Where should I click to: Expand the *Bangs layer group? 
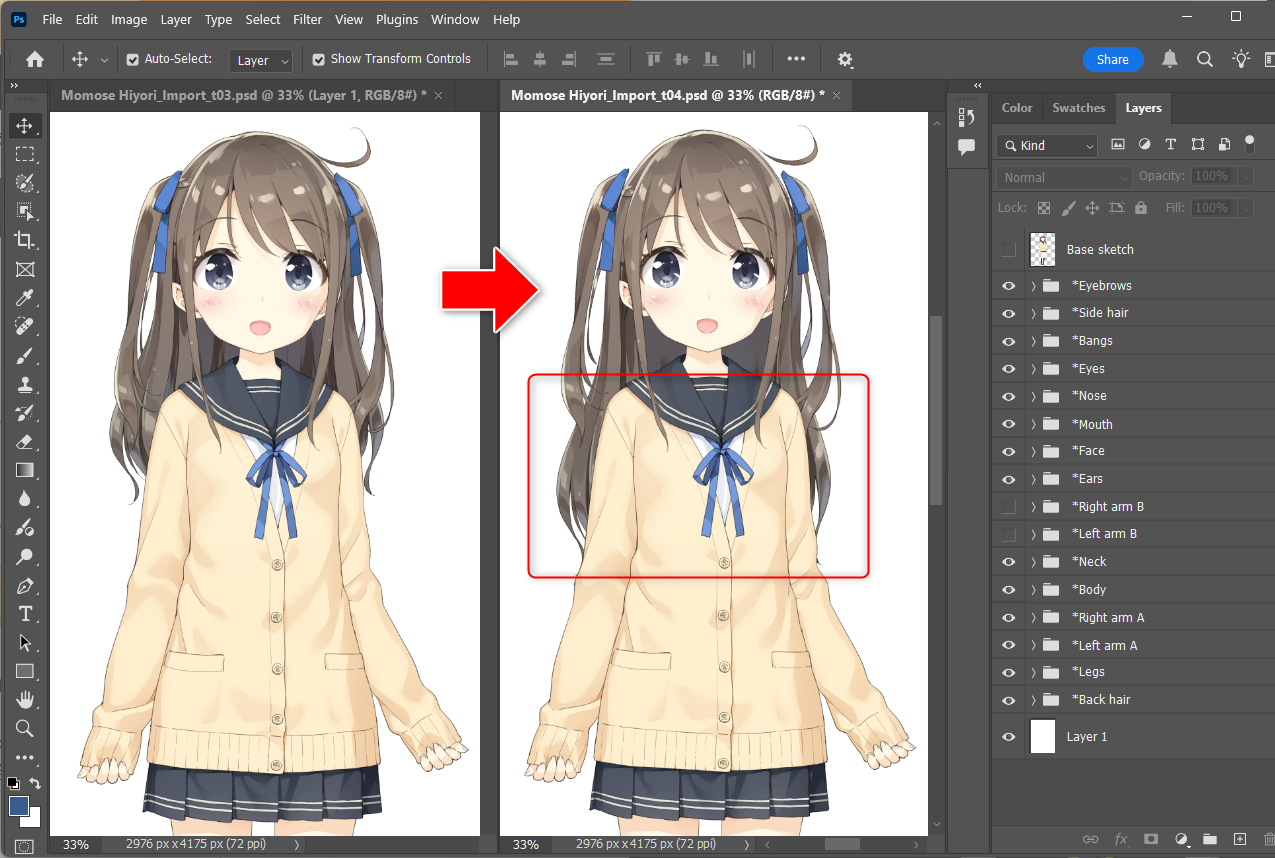(x=1033, y=341)
